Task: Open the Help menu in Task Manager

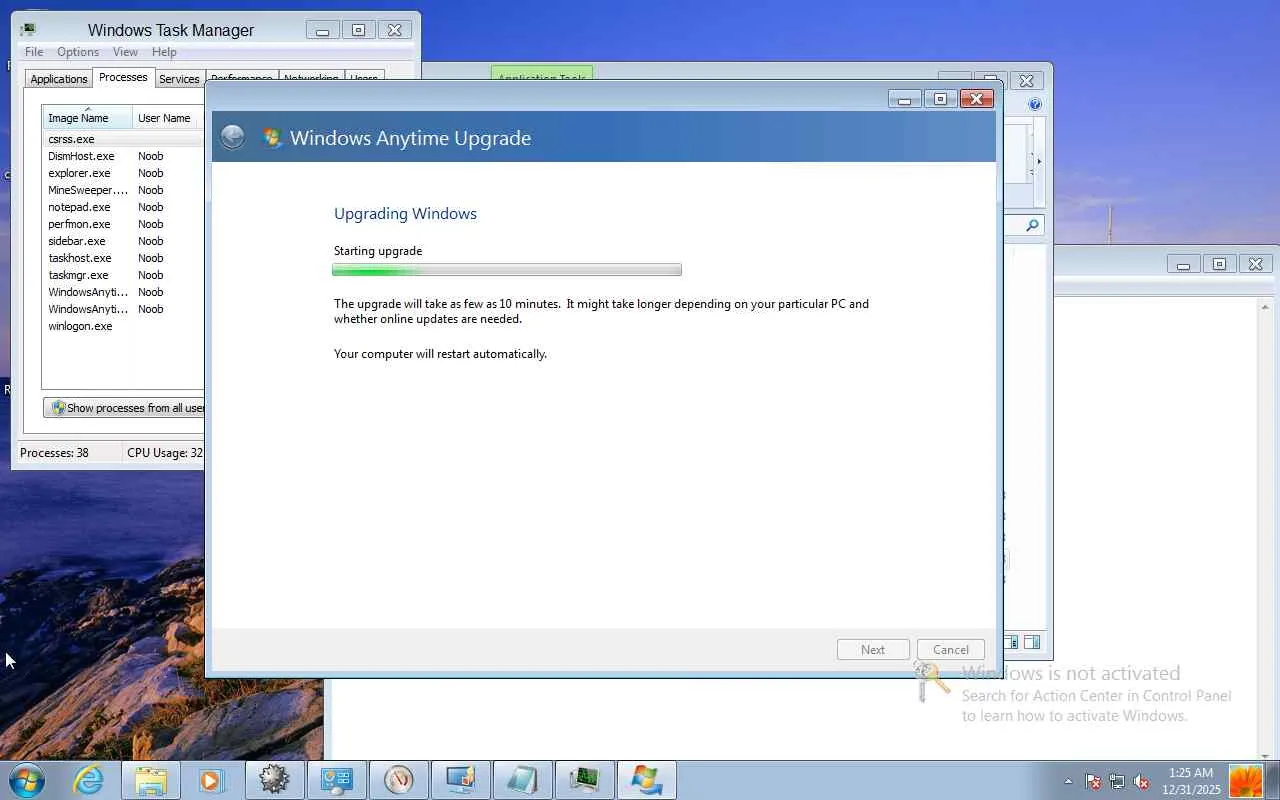Action: tap(164, 52)
